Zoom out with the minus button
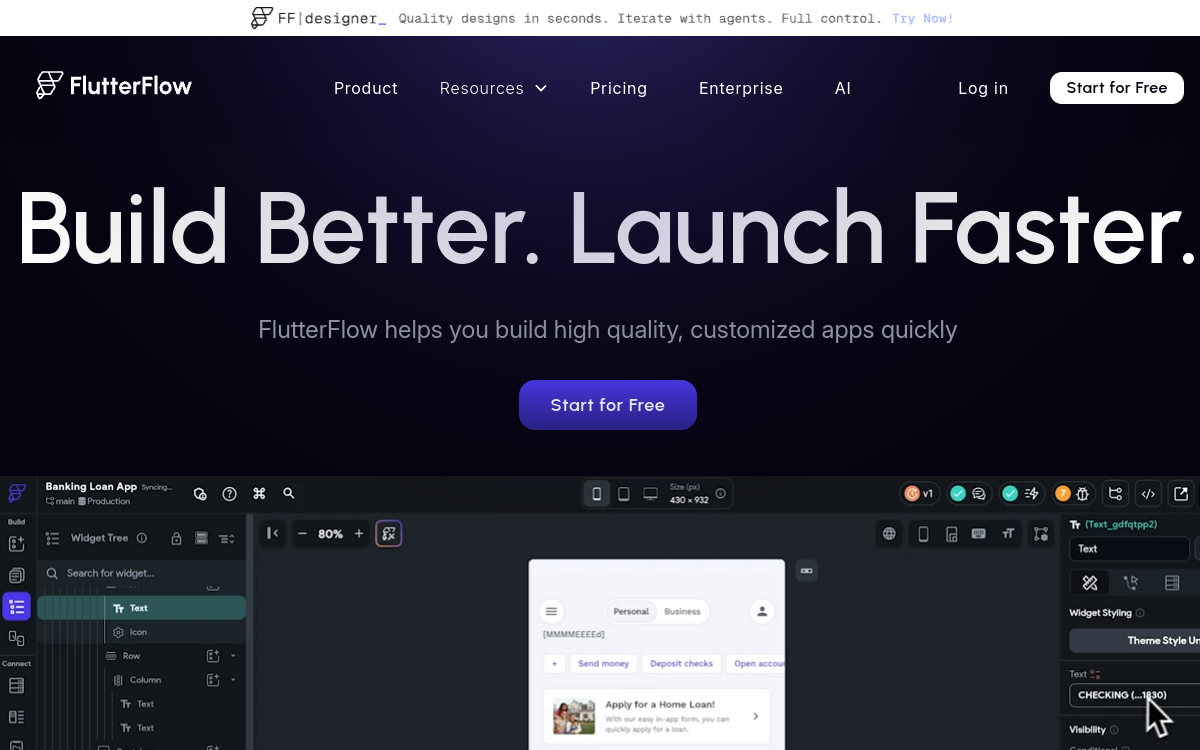This screenshot has height=750, width=1200. (302, 534)
